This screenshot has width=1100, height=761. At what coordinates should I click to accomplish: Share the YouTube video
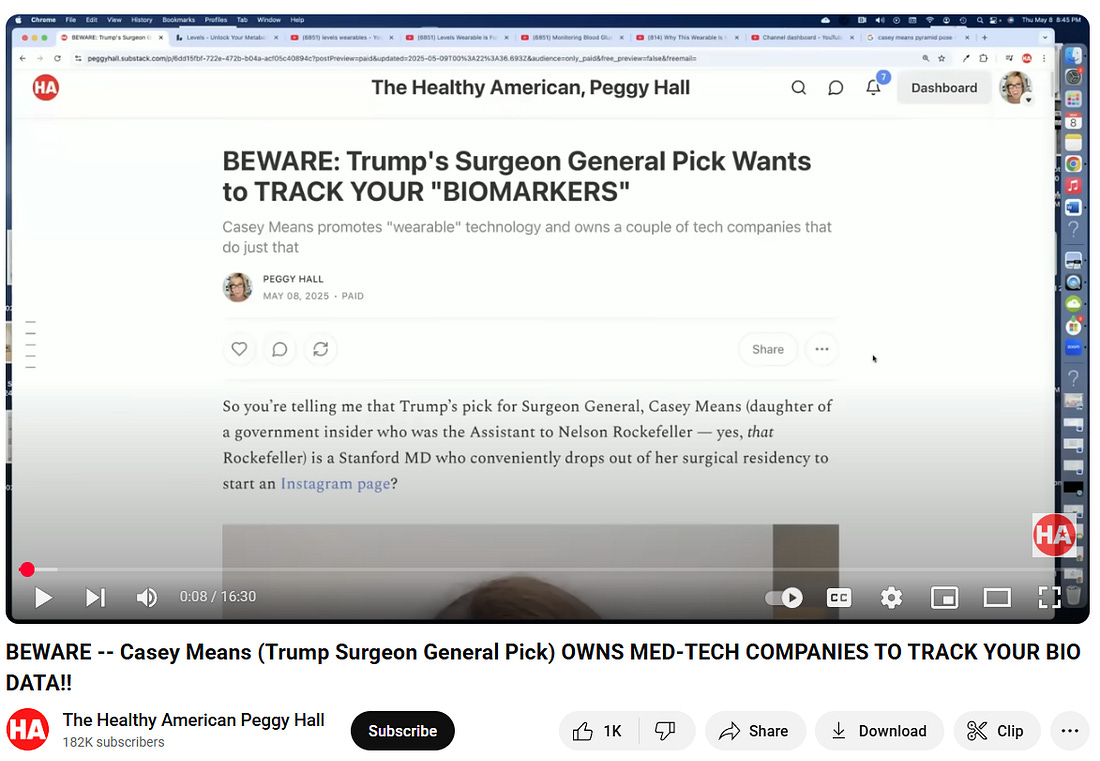(755, 732)
